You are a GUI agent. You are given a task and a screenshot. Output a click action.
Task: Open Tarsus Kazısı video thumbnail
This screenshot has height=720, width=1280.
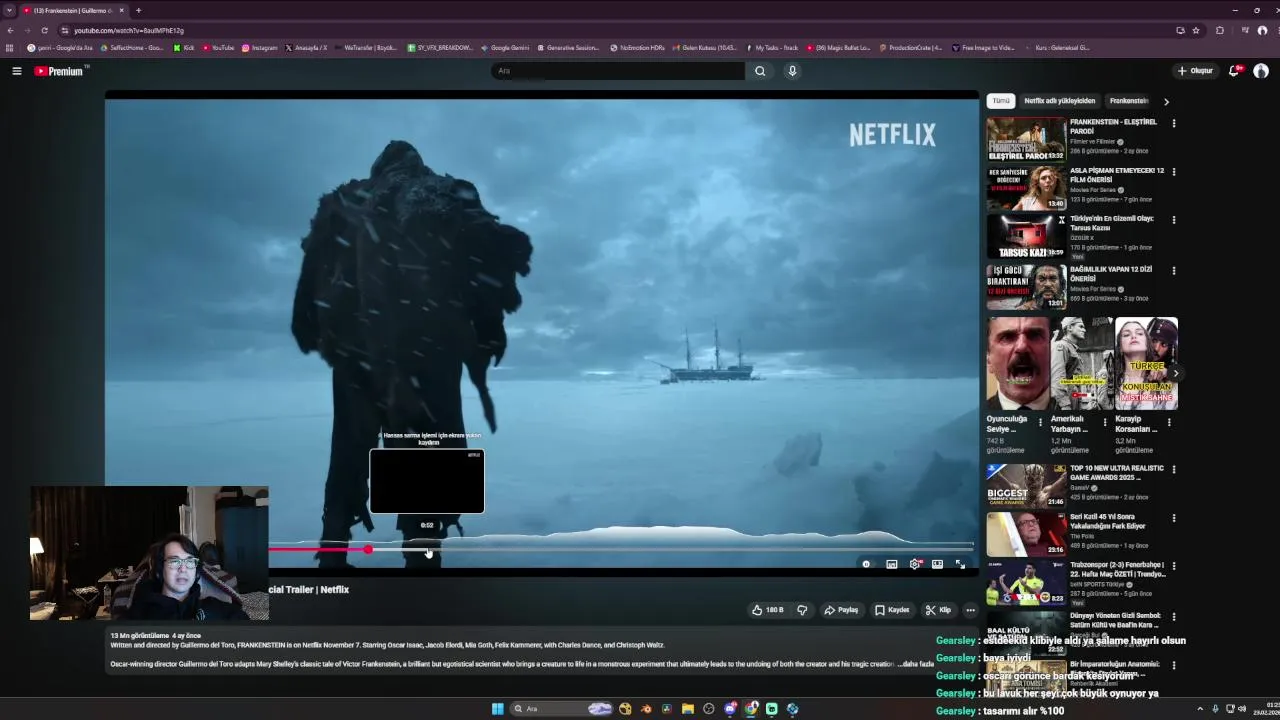coord(1026,237)
